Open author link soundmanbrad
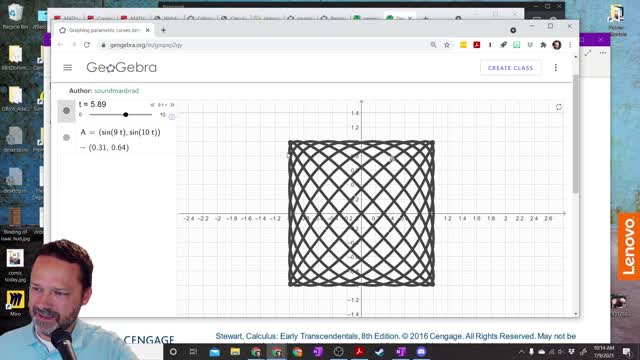Screen dimensions: 640x360 116,91
